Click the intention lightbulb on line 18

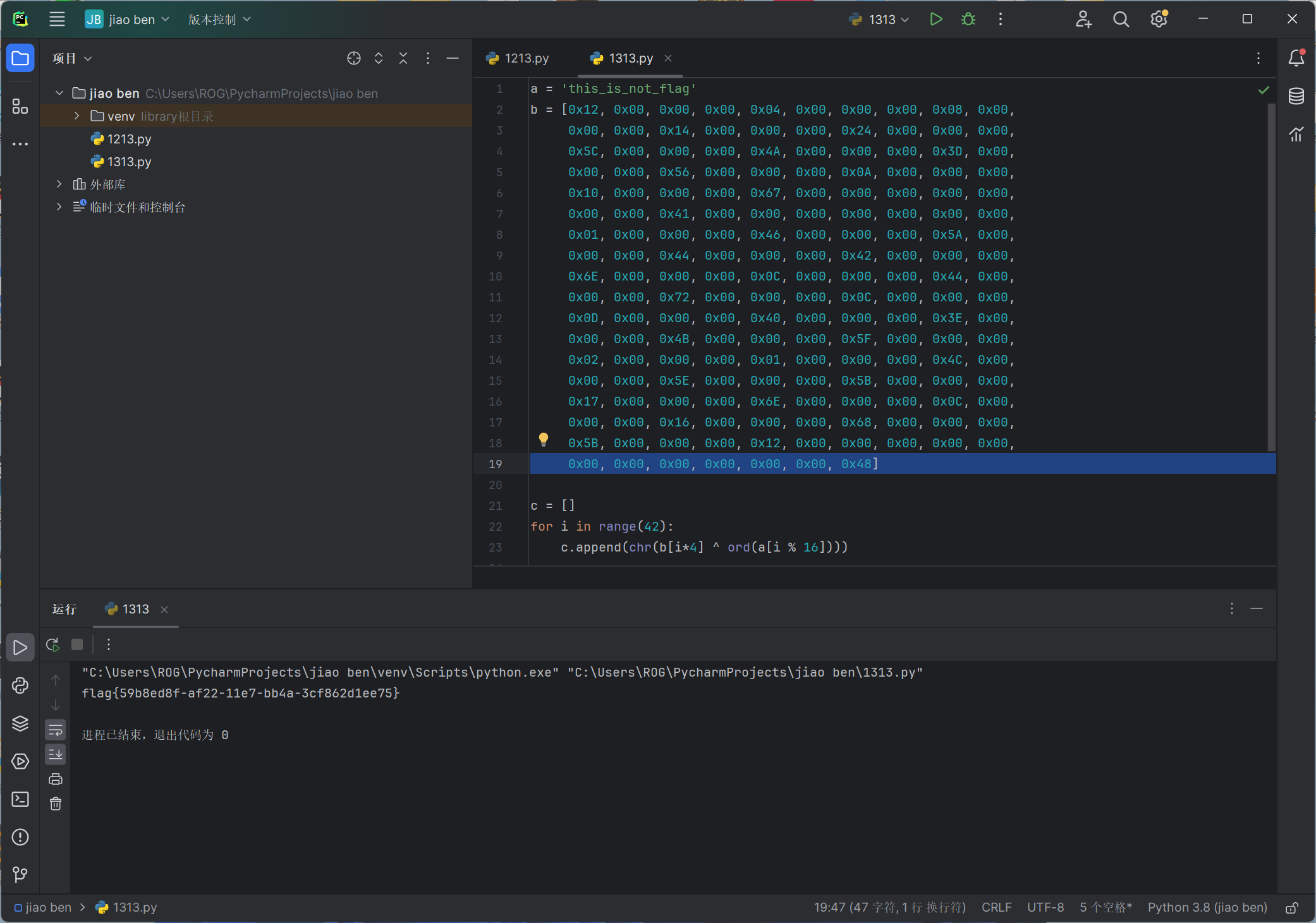pyautogui.click(x=543, y=439)
